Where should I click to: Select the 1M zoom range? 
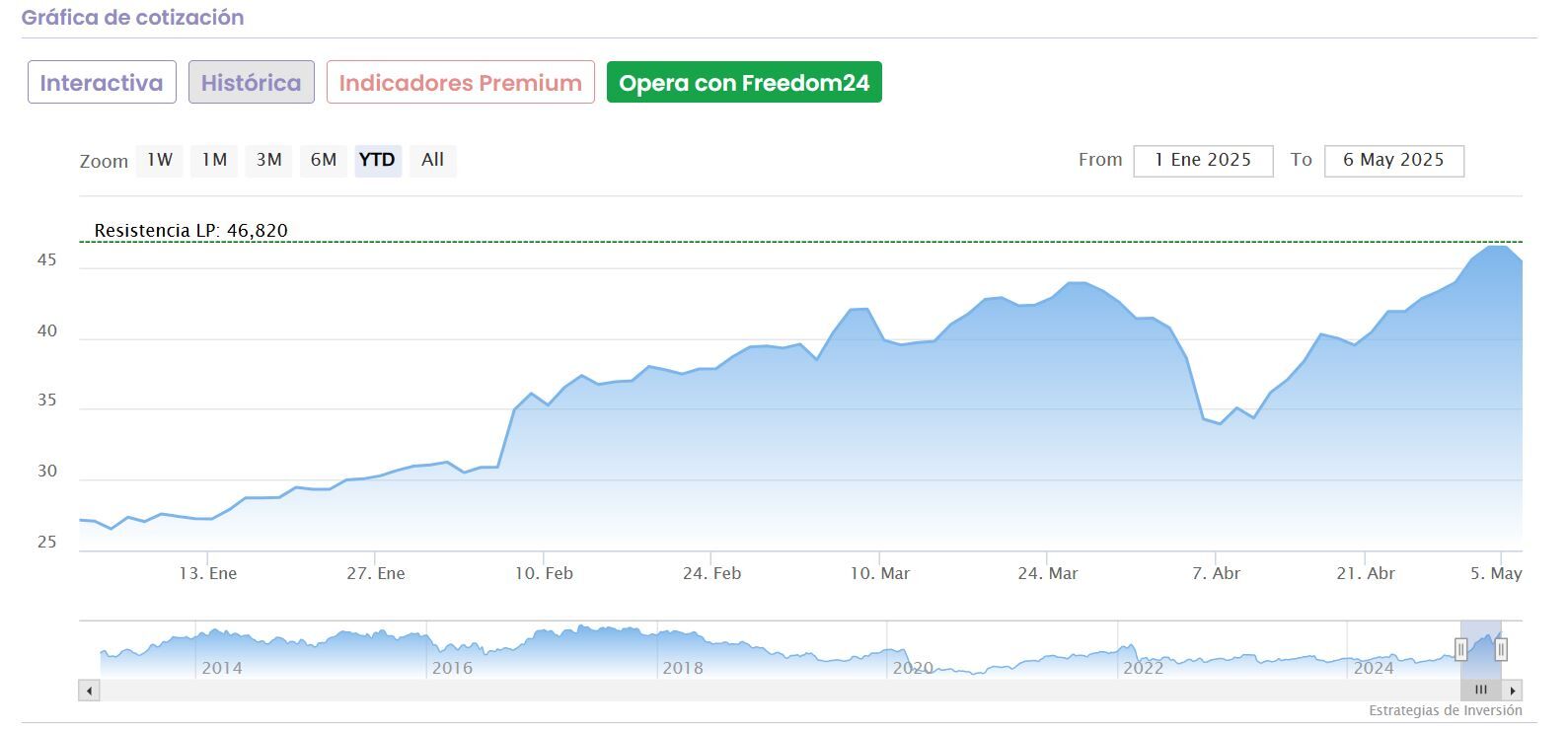214,160
